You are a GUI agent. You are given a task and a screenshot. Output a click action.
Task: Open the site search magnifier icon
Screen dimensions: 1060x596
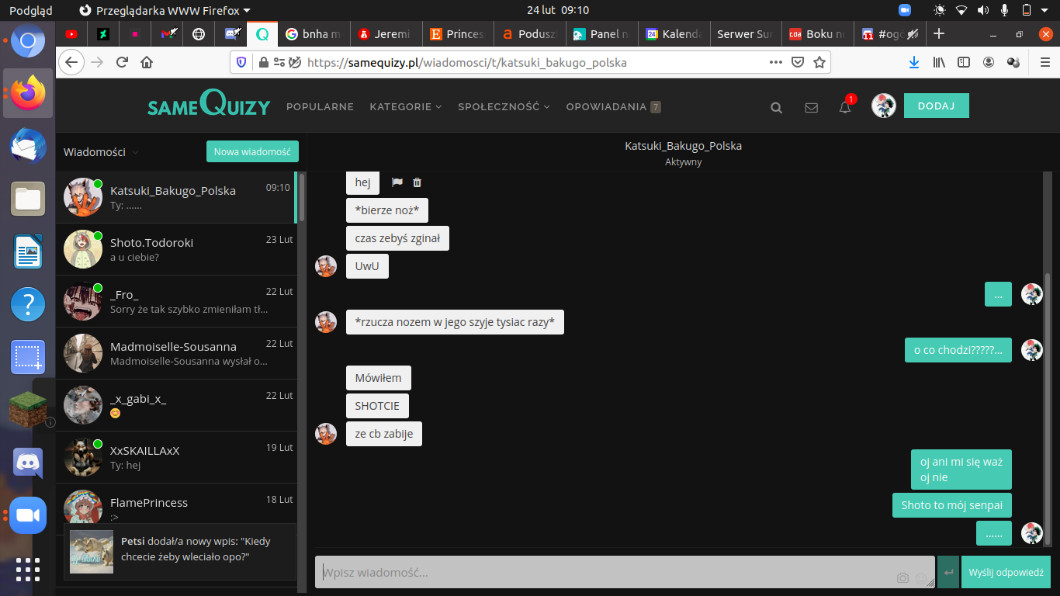[x=777, y=107]
